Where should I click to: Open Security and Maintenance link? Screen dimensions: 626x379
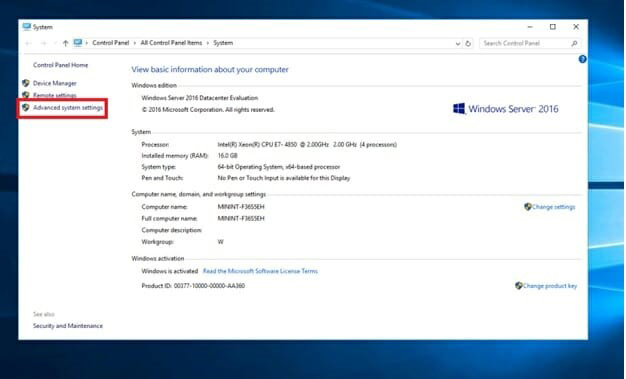(x=67, y=326)
